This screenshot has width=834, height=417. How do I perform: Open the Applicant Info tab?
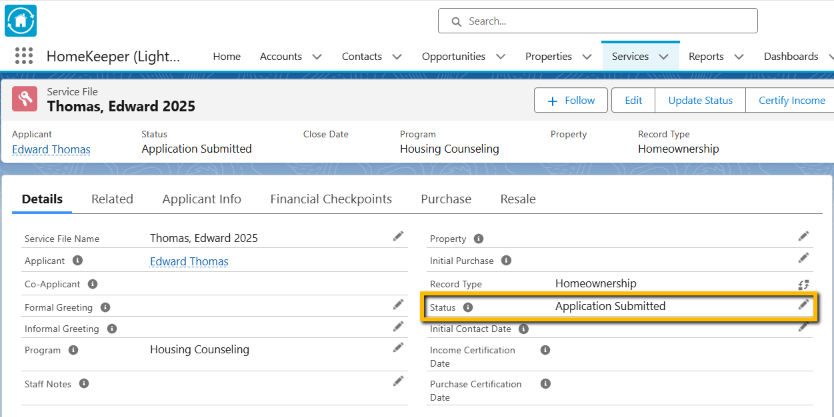coord(201,199)
